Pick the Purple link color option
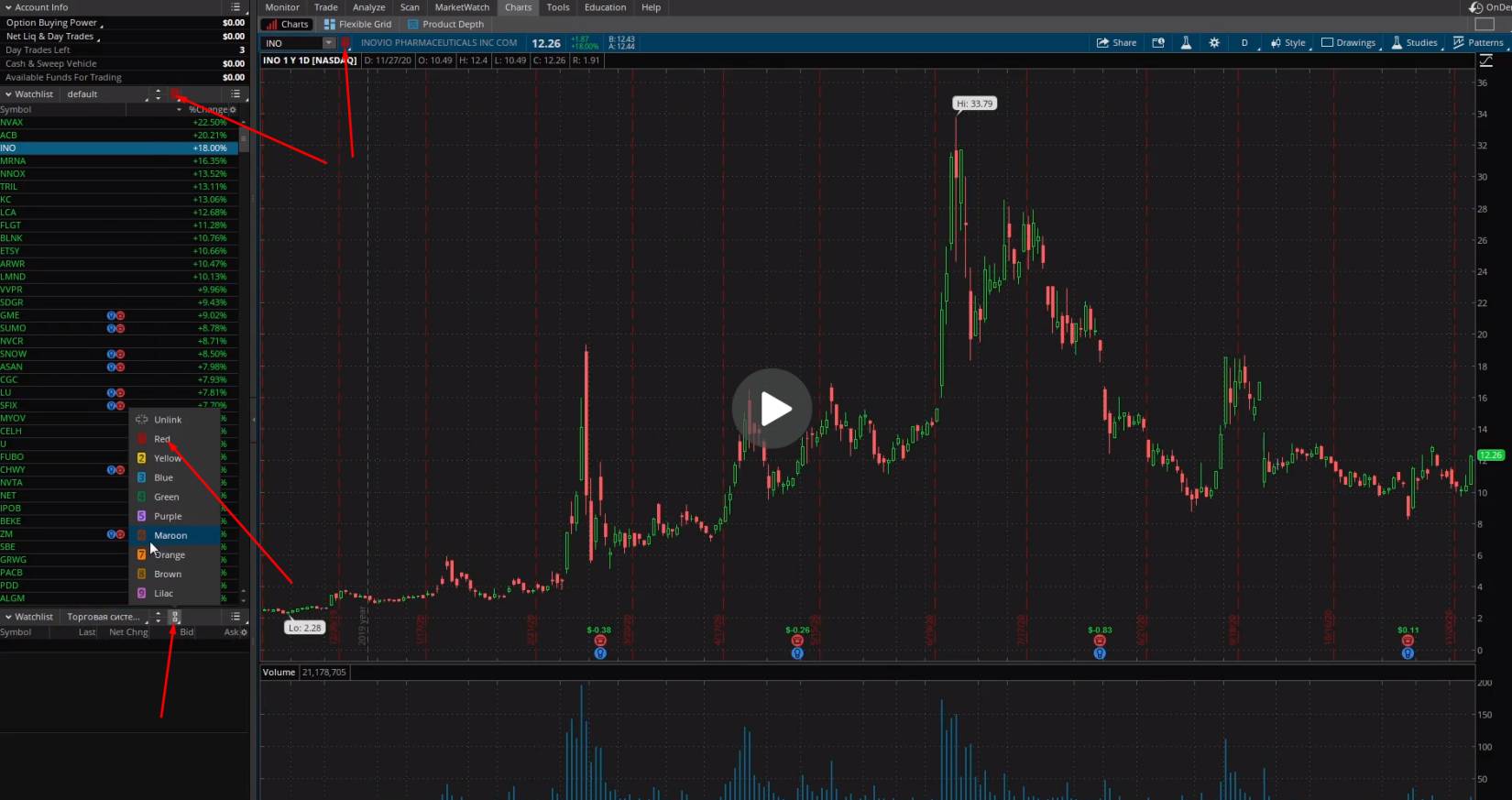 tap(168, 516)
